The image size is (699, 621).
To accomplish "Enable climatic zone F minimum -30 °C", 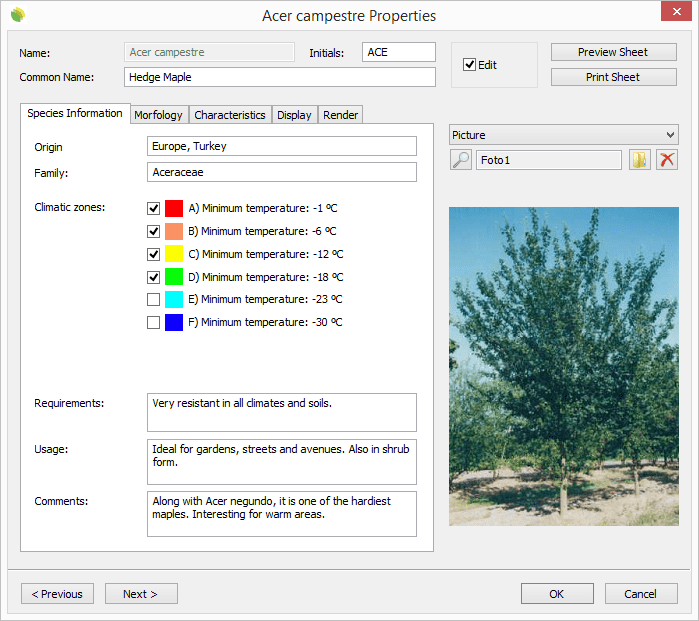I will coord(153,322).
